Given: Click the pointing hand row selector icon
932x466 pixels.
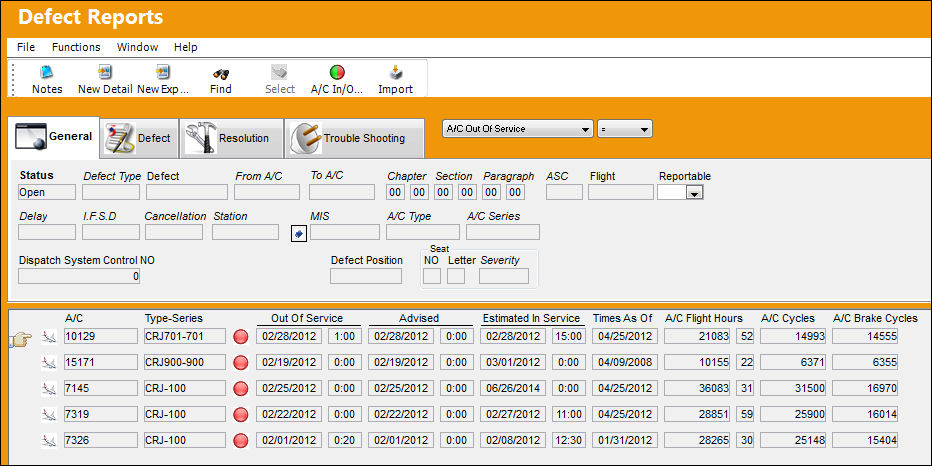Looking at the screenshot, I should [x=21, y=339].
